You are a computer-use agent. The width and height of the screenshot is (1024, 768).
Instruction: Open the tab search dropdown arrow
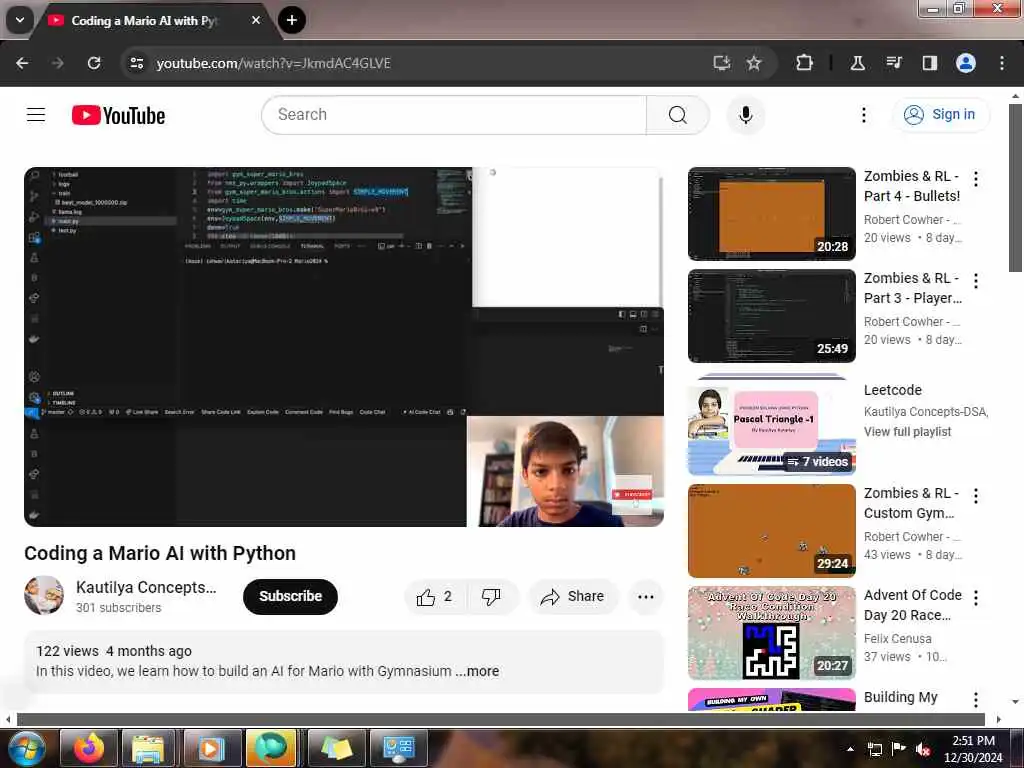click(x=20, y=20)
